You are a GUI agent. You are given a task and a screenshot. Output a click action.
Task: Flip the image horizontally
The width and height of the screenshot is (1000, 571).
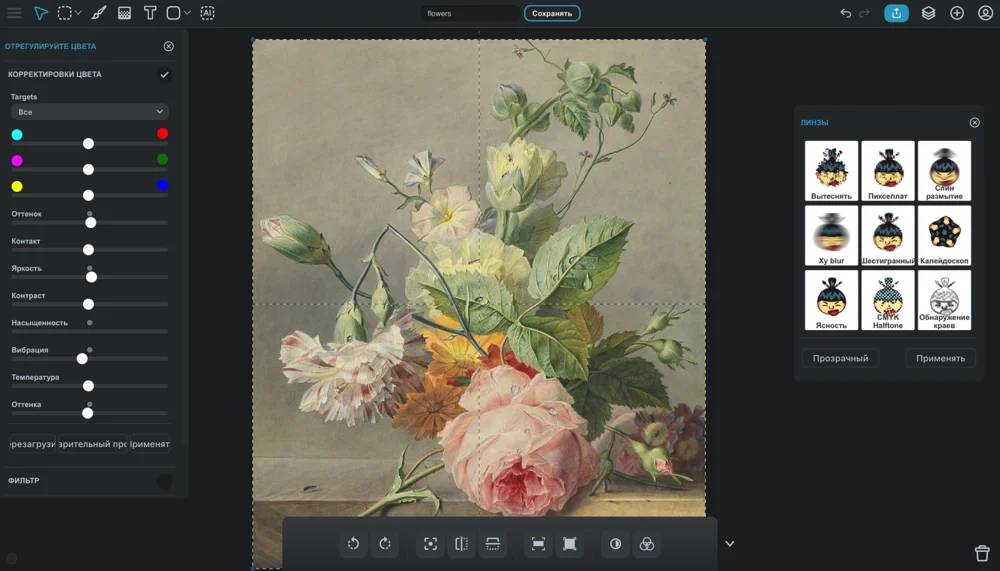(x=462, y=544)
